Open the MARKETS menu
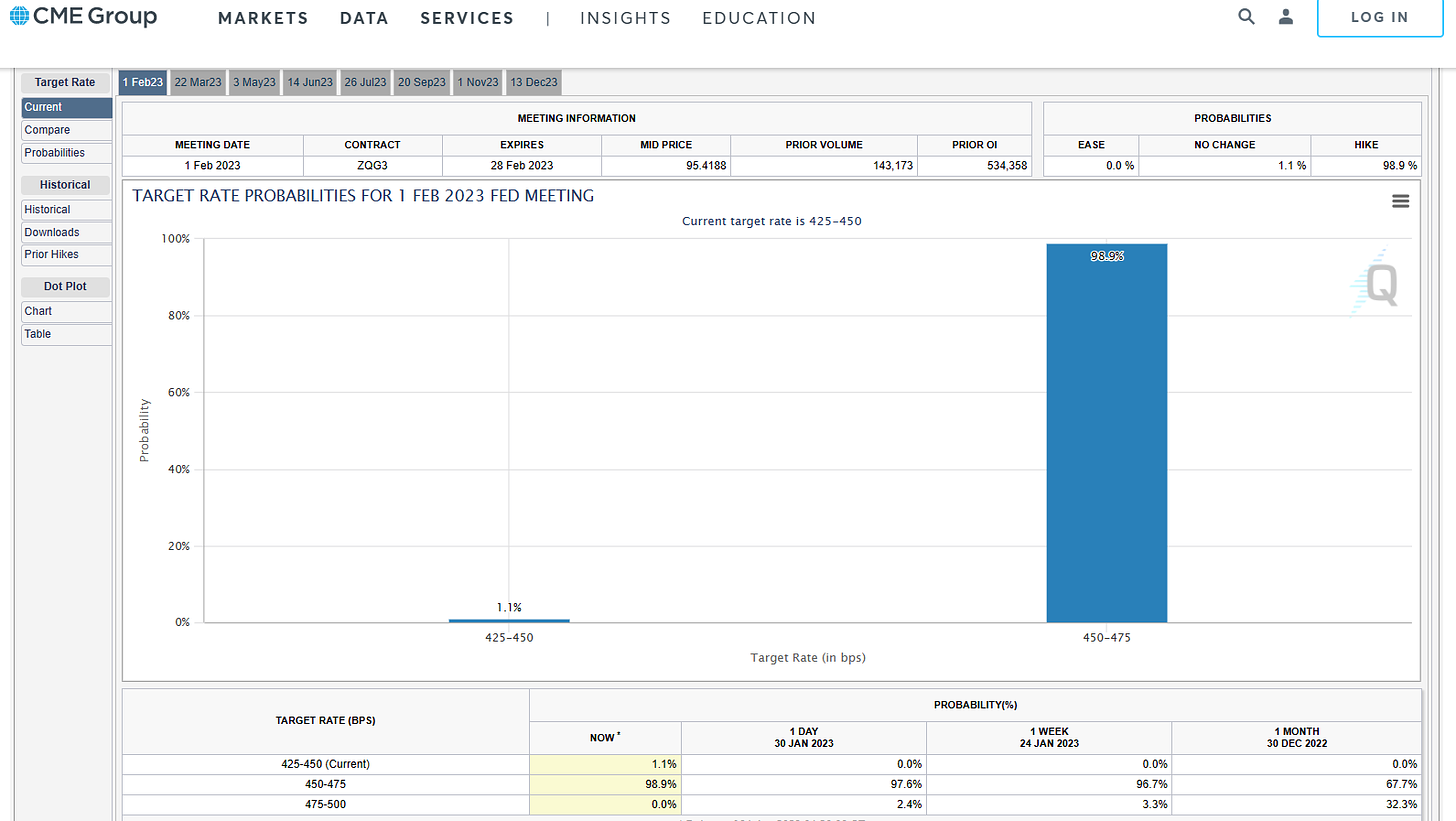This screenshot has height=821, width=1456. (263, 18)
